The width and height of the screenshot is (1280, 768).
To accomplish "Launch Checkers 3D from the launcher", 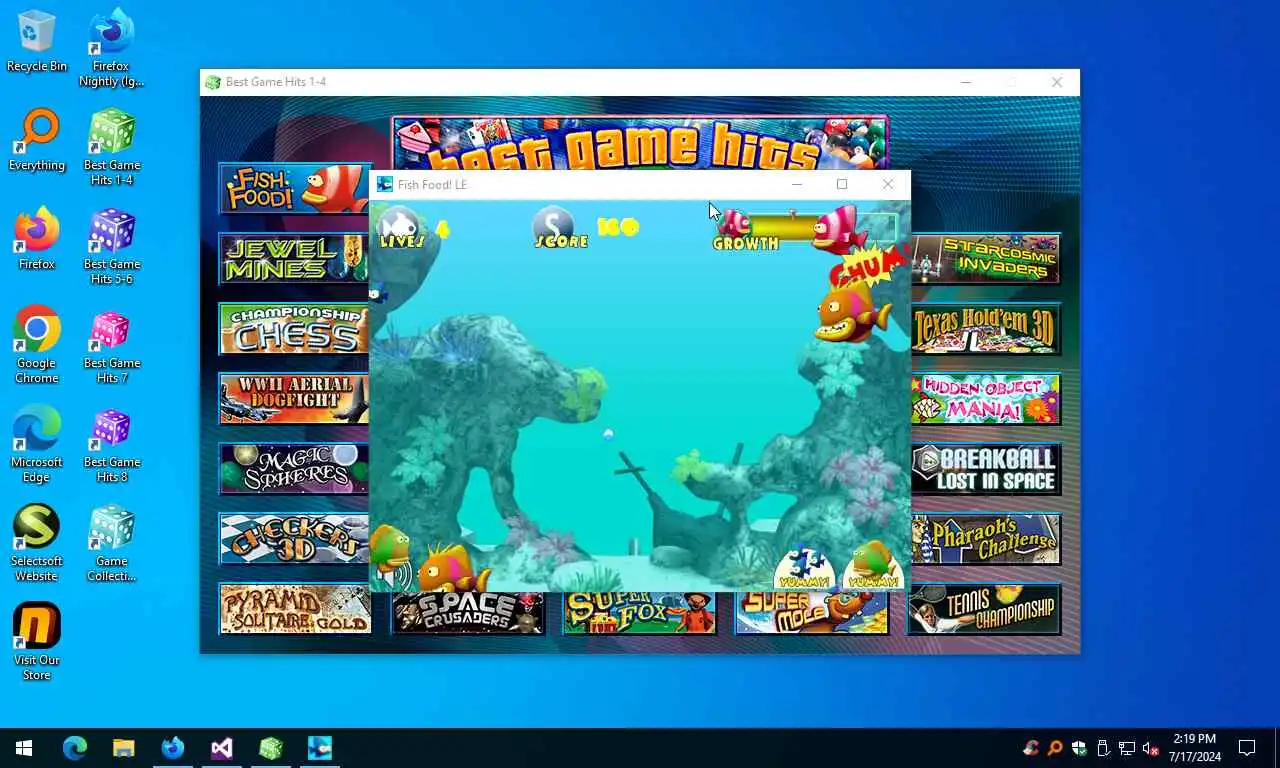I will tap(294, 539).
